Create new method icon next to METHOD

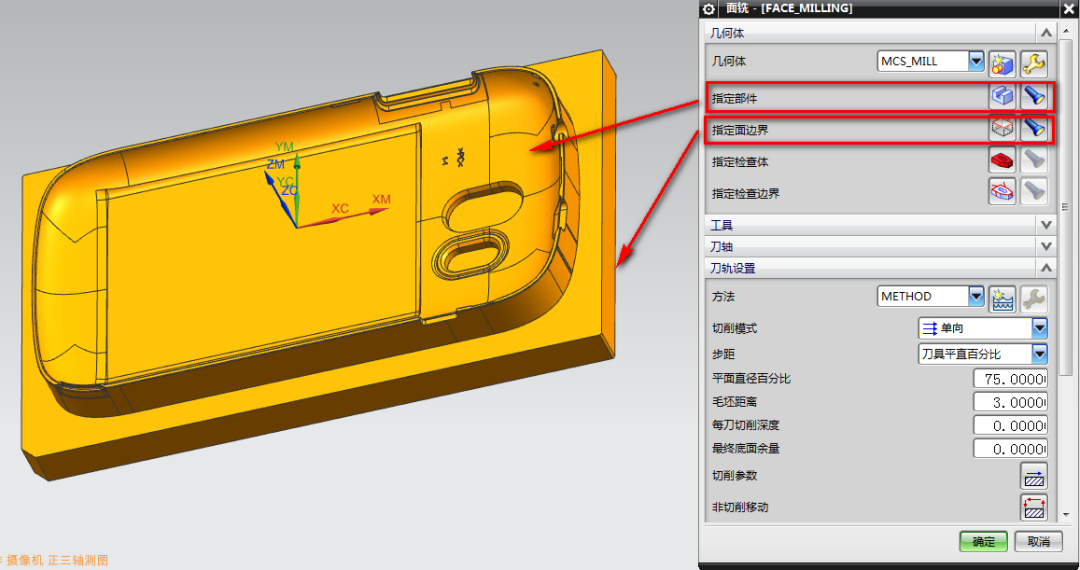(1002, 297)
